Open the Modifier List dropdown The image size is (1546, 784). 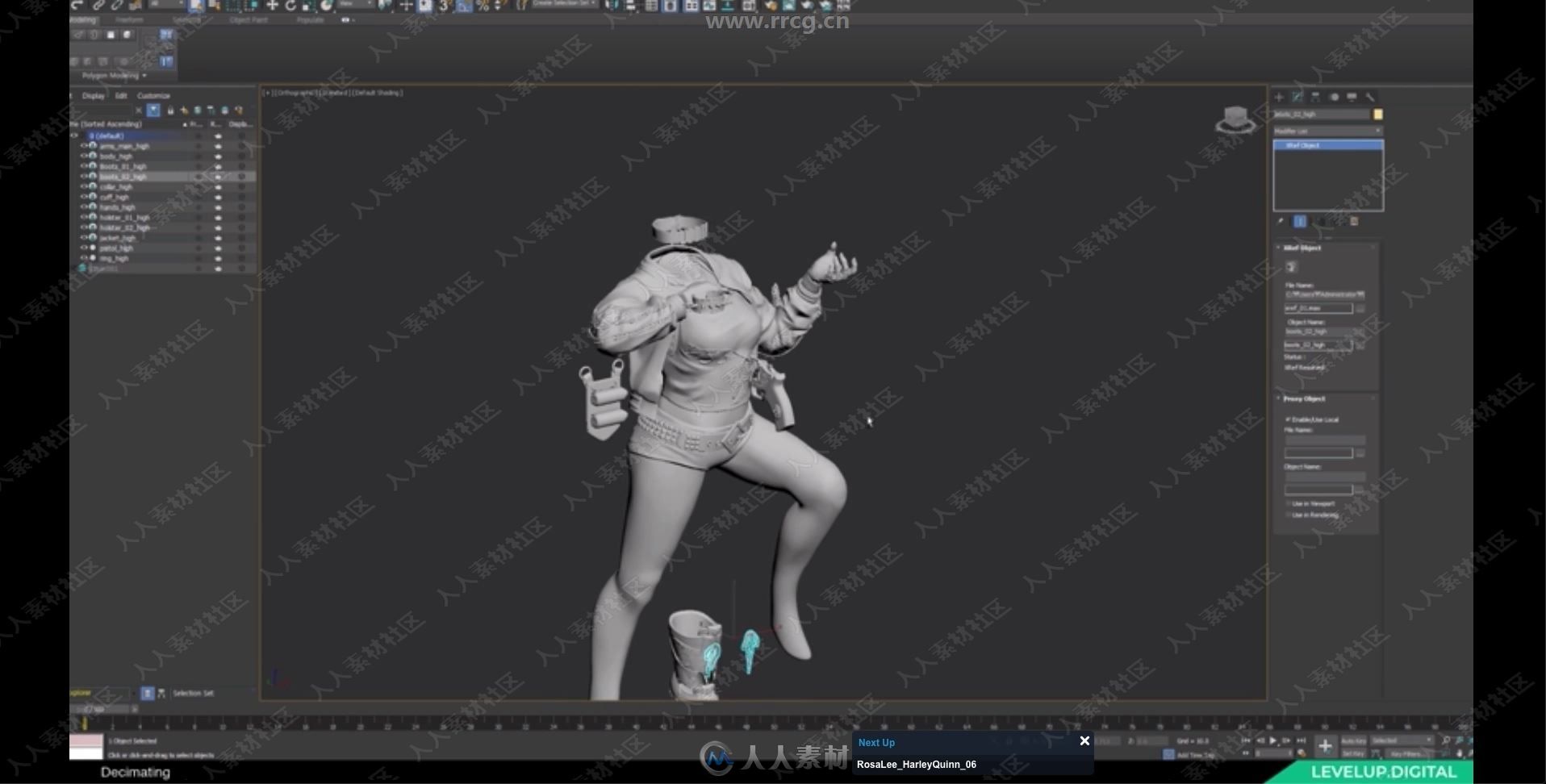tap(1328, 131)
